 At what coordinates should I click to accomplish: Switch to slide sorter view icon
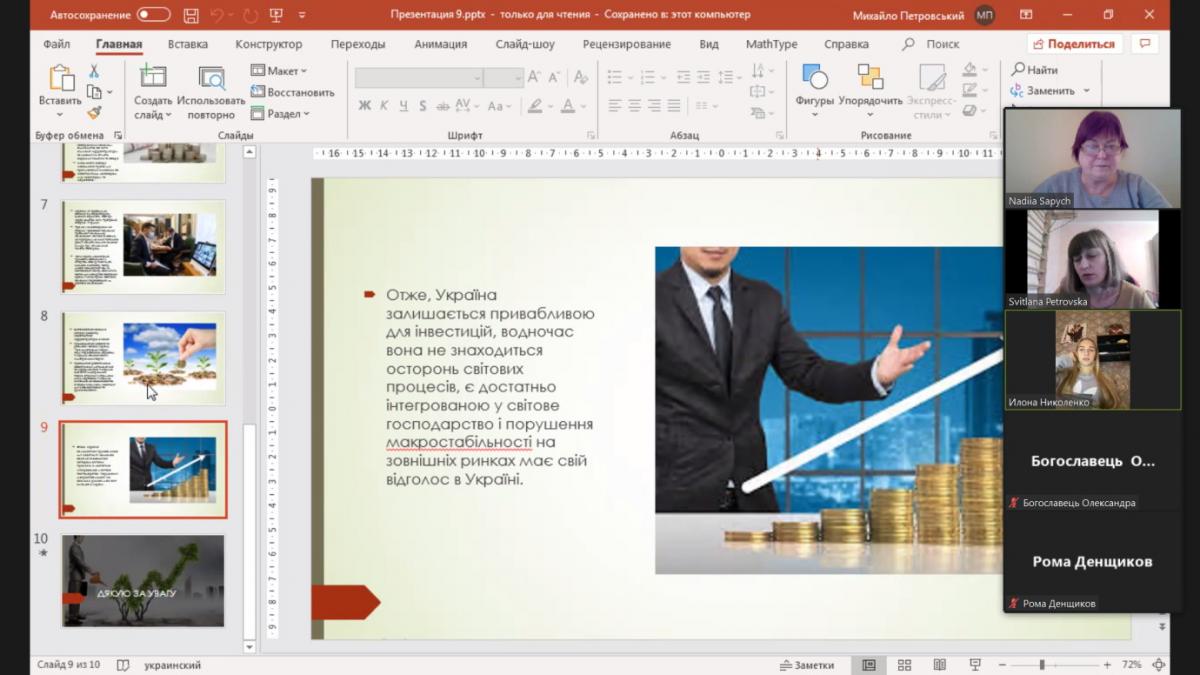[904, 665]
